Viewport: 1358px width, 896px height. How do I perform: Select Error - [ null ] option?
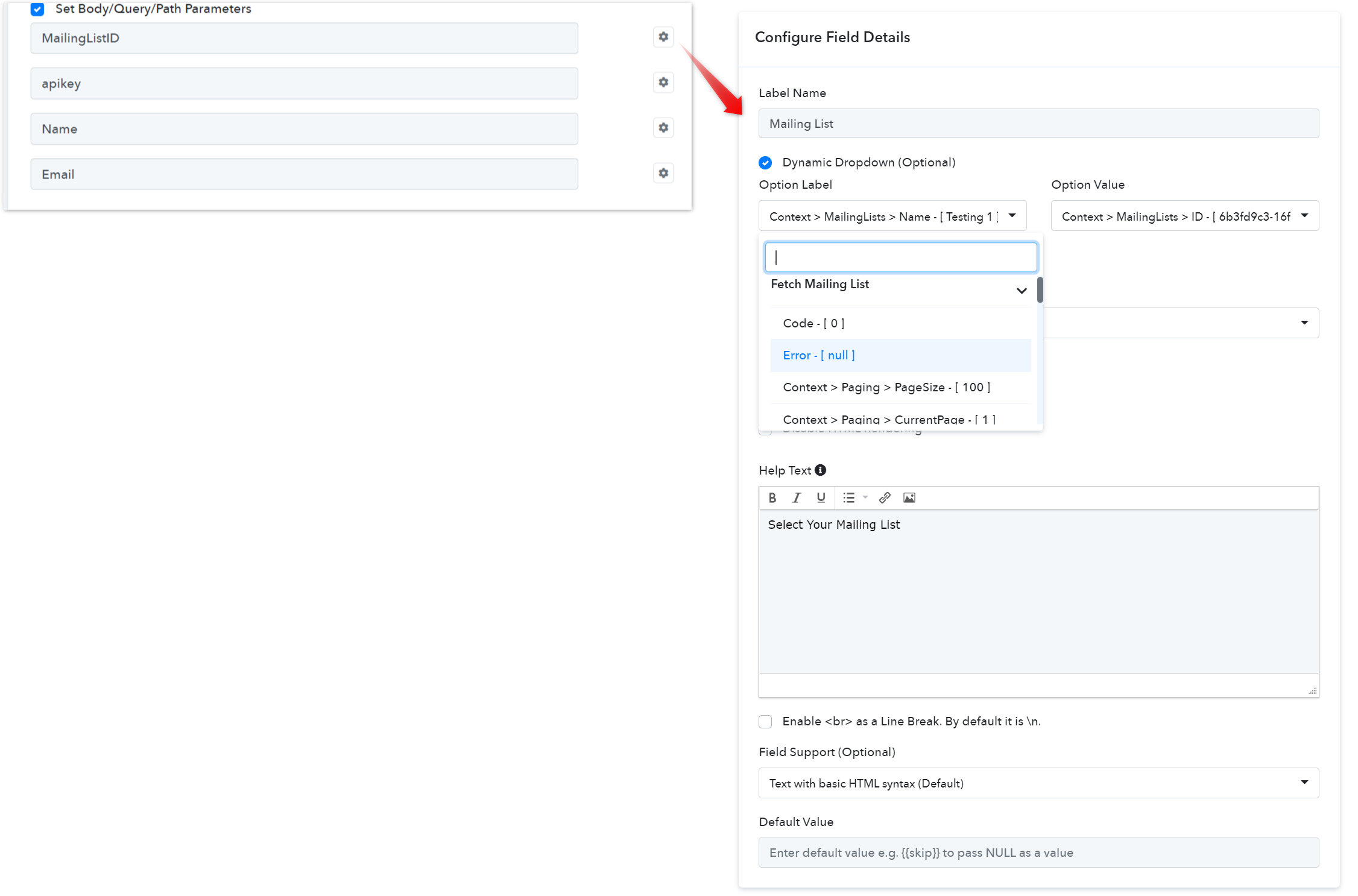pyautogui.click(x=900, y=355)
